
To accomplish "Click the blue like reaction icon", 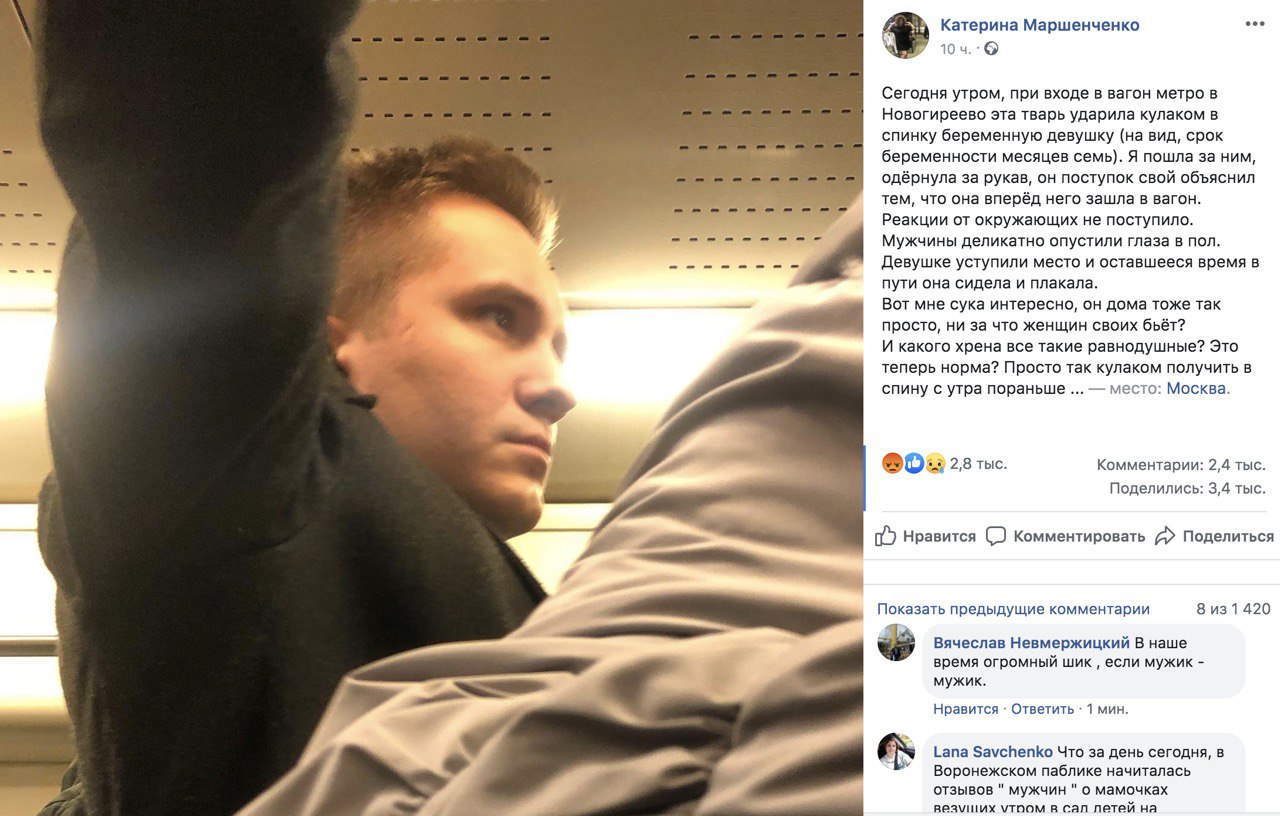I will (x=913, y=464).
